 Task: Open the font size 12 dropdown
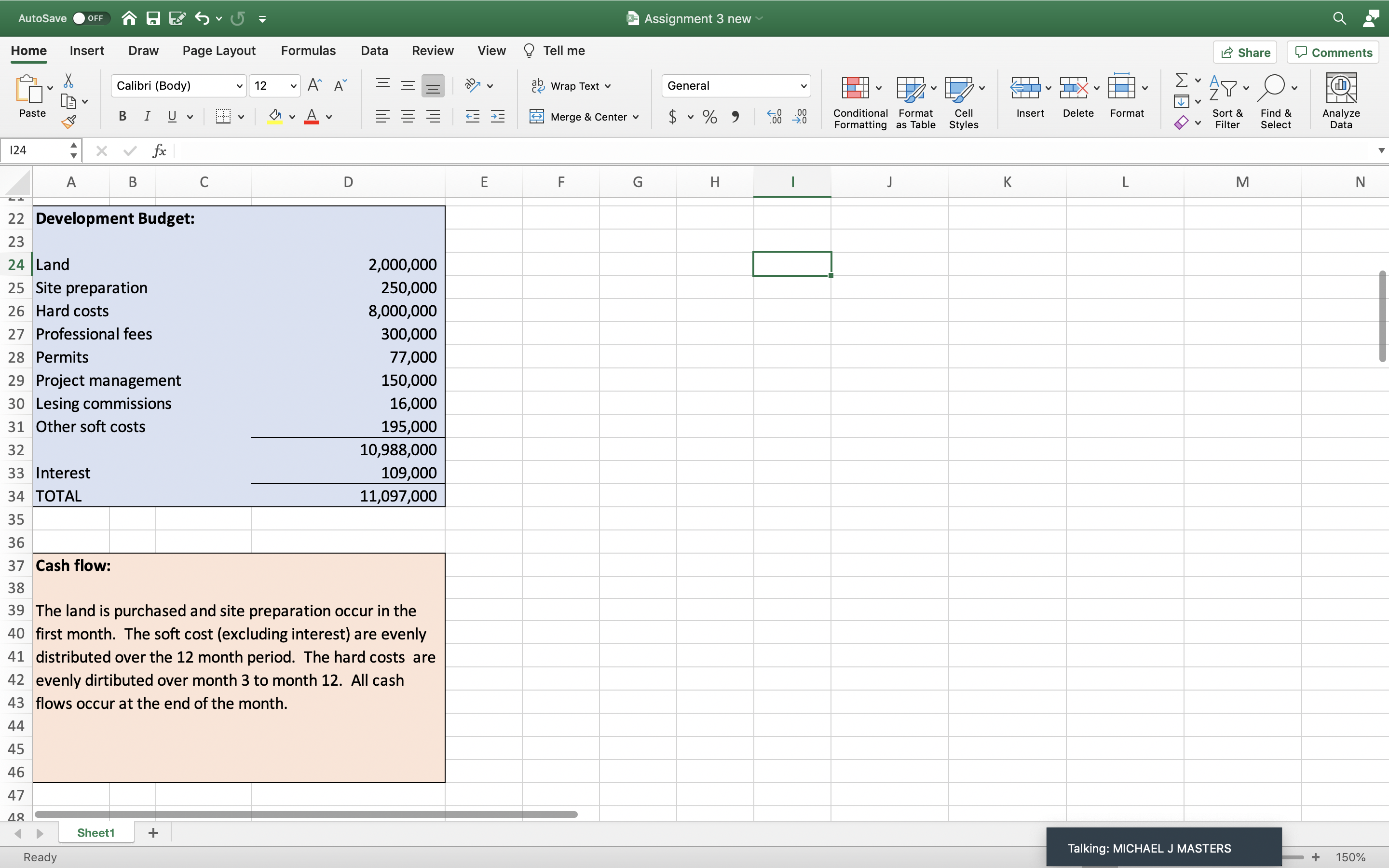(x=293, y=86)
